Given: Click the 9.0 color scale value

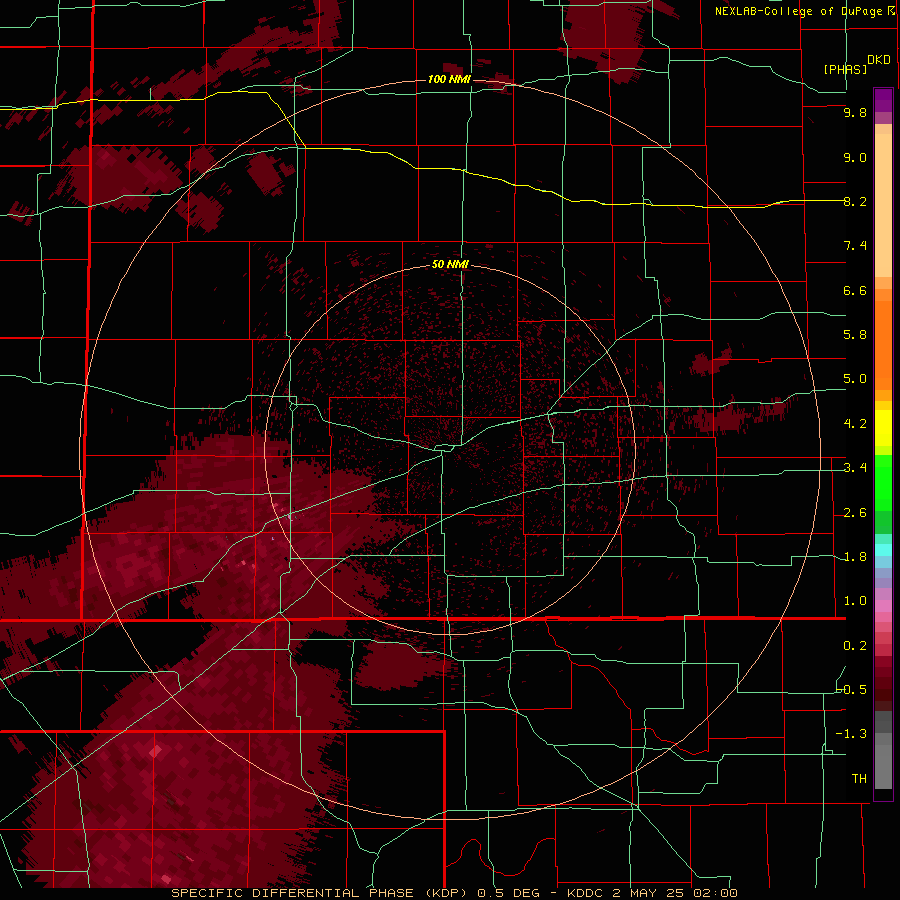Looking at the screenshot, I should 855,157.
